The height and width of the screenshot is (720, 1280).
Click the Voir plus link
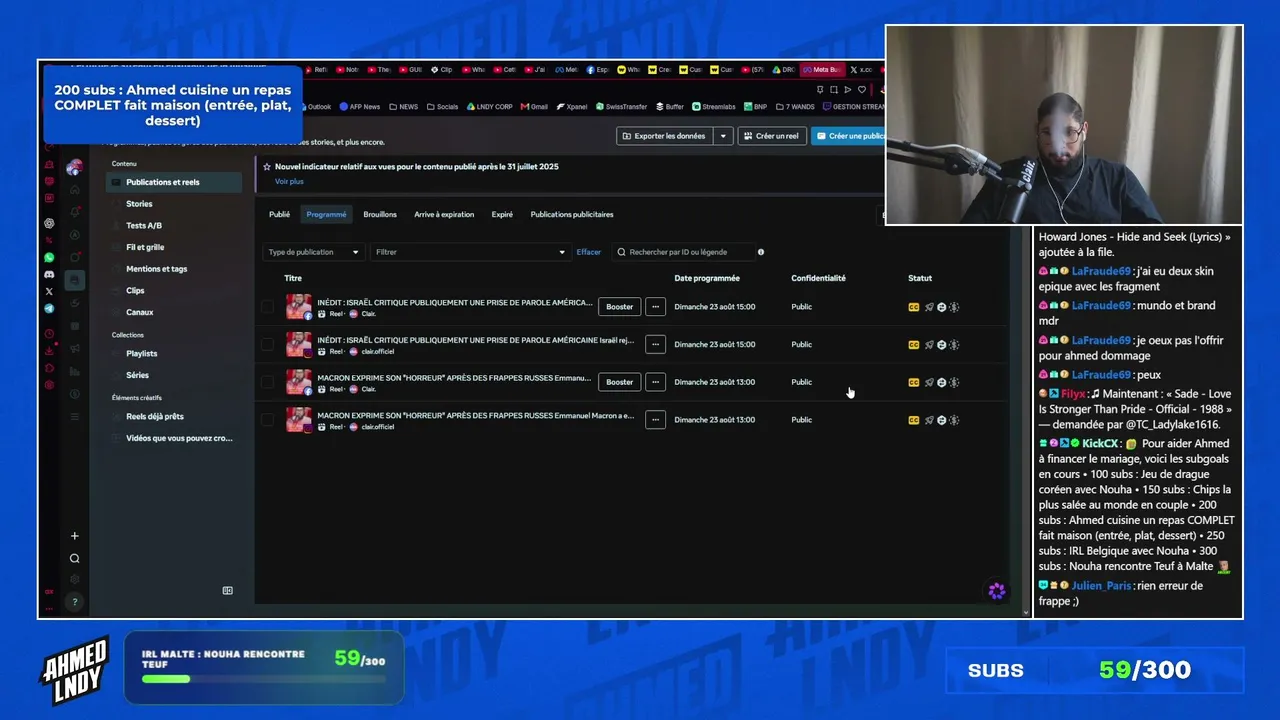[x=289, y=182]
